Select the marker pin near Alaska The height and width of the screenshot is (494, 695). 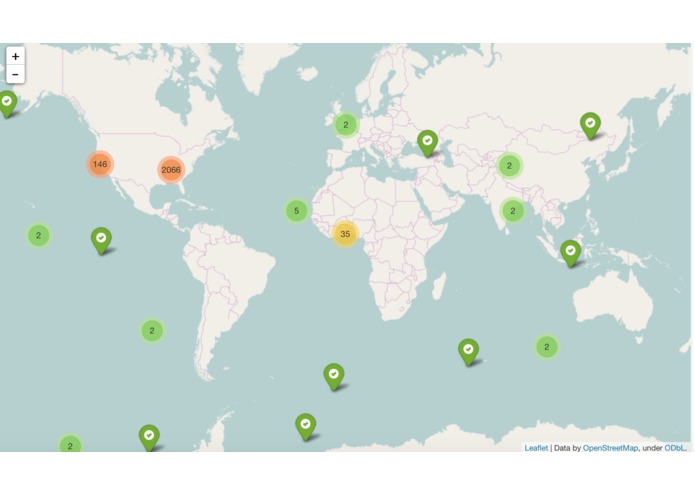pos(7,104)
